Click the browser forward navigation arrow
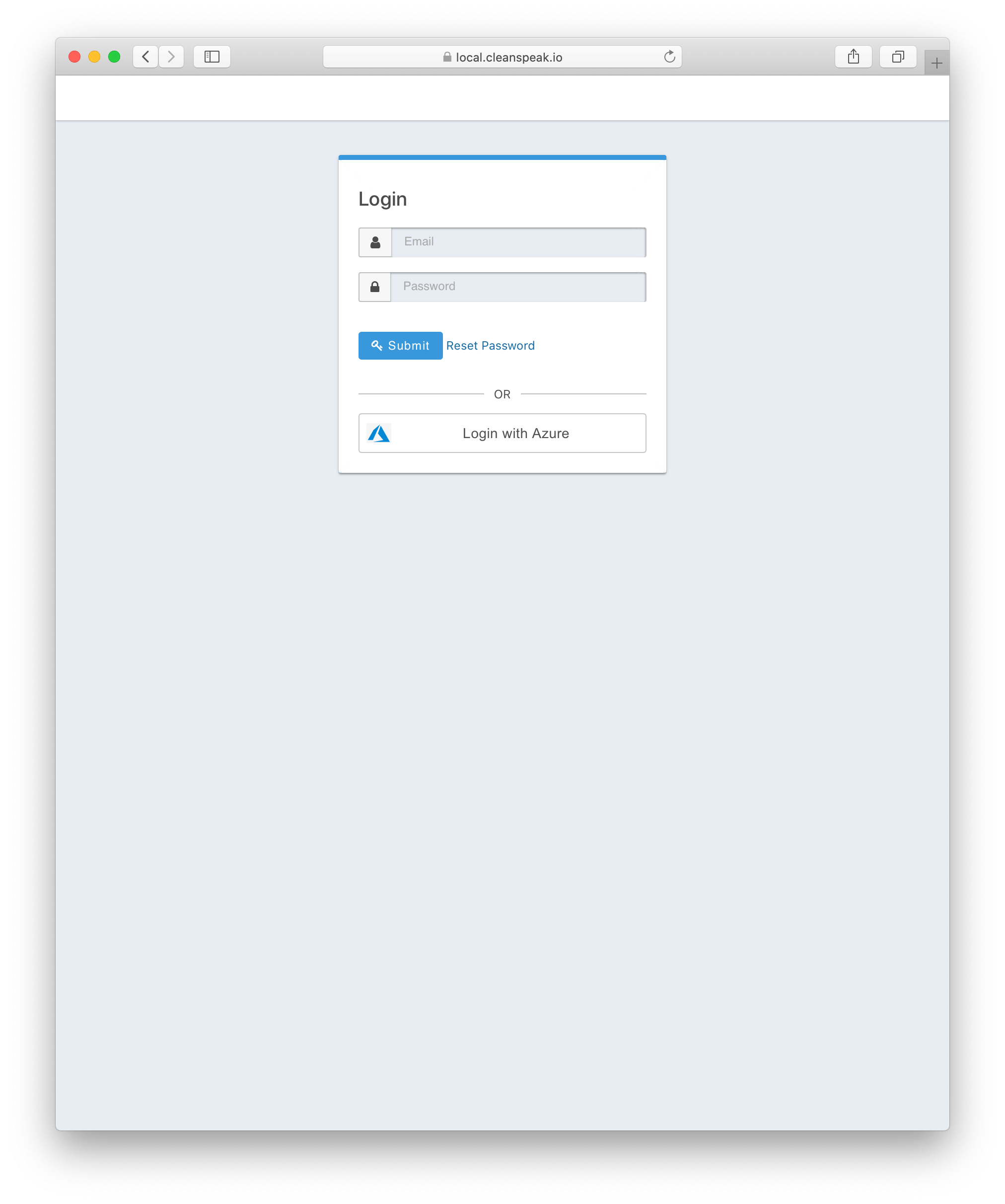The width and height of the screenshot is (1005, 1204). click(x=171, y=57)
